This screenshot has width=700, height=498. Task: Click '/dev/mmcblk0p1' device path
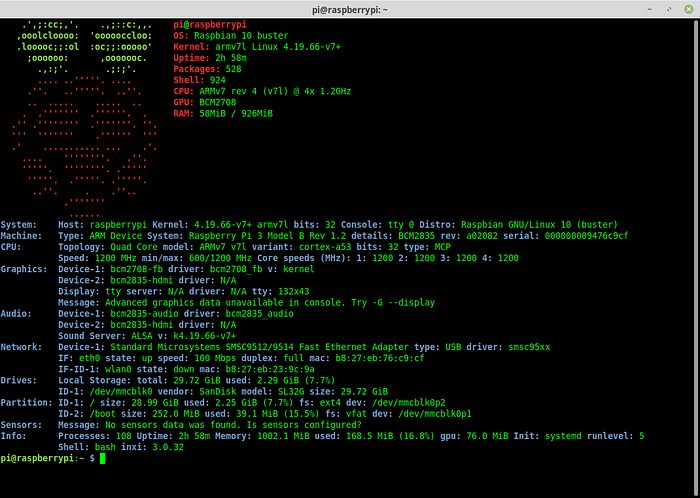coord(435,414)
